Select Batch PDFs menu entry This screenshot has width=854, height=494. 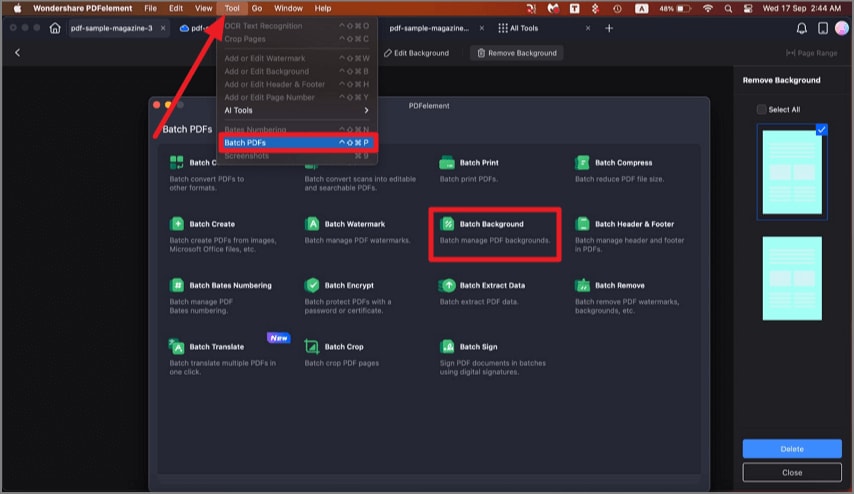pos(296,143)
